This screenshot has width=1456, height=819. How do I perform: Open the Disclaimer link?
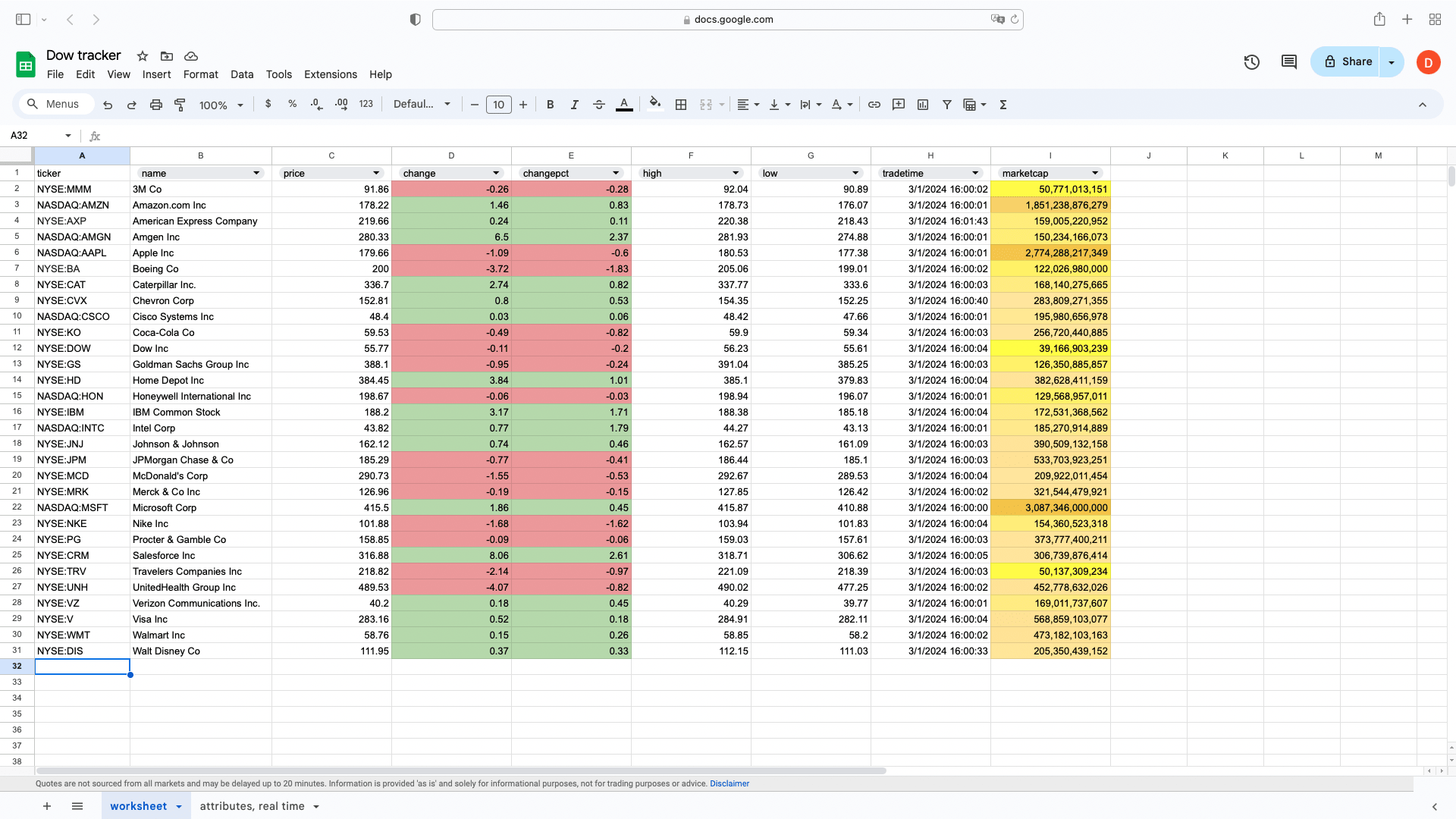click(x=729, y=783)
